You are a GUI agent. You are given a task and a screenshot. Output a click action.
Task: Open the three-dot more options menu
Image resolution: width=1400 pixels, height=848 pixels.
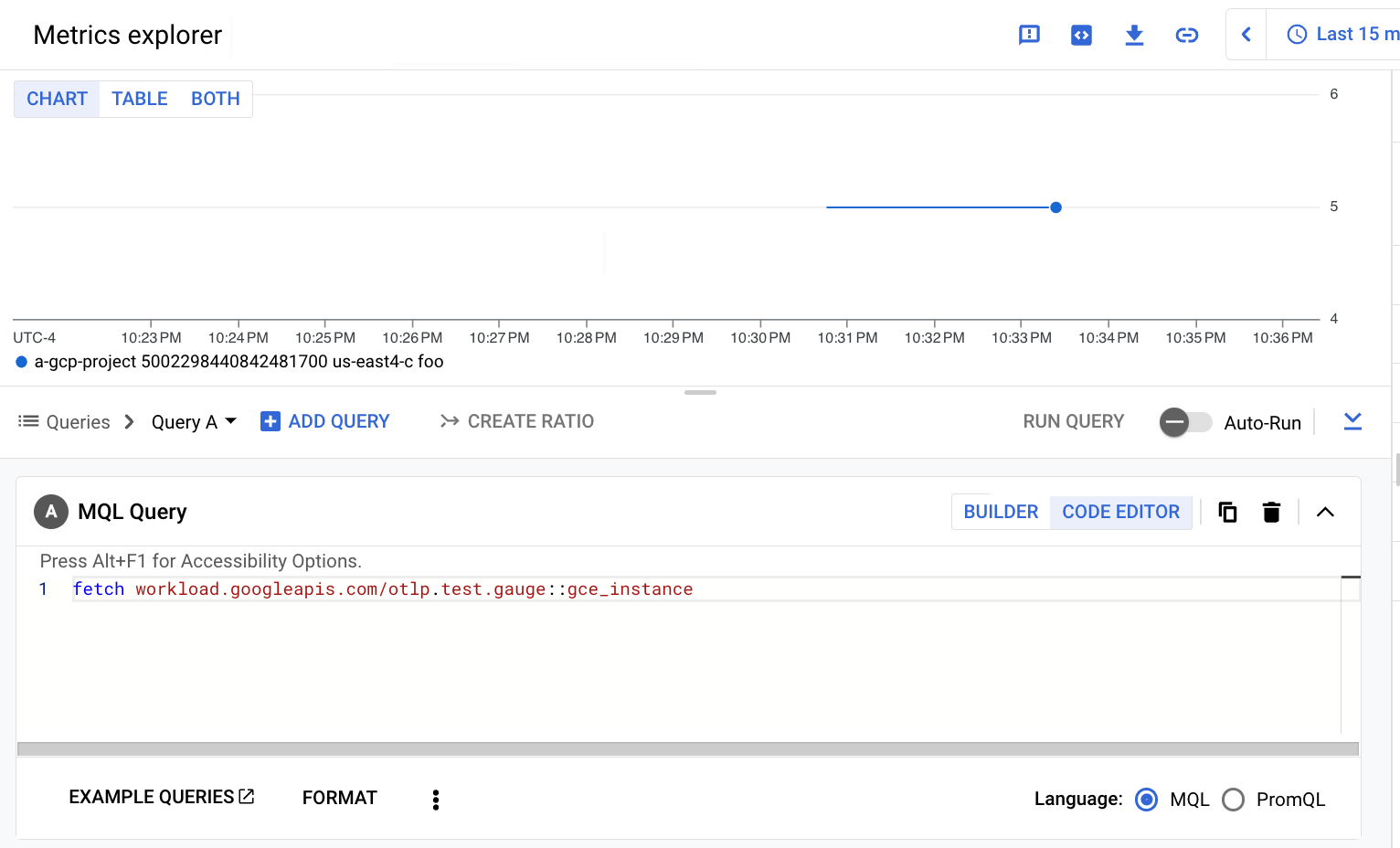[x=436, y=800]
